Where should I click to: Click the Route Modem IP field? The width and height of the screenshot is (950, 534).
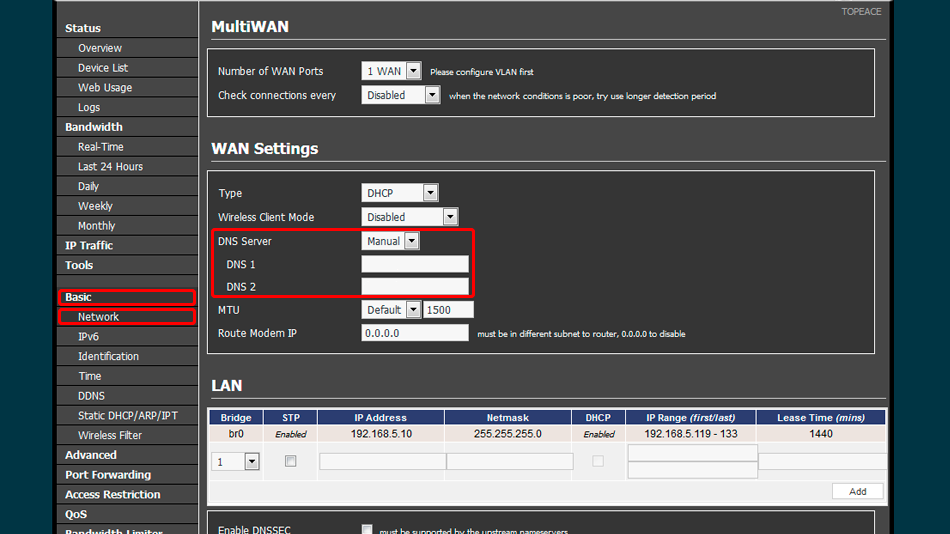coord(415,333)
